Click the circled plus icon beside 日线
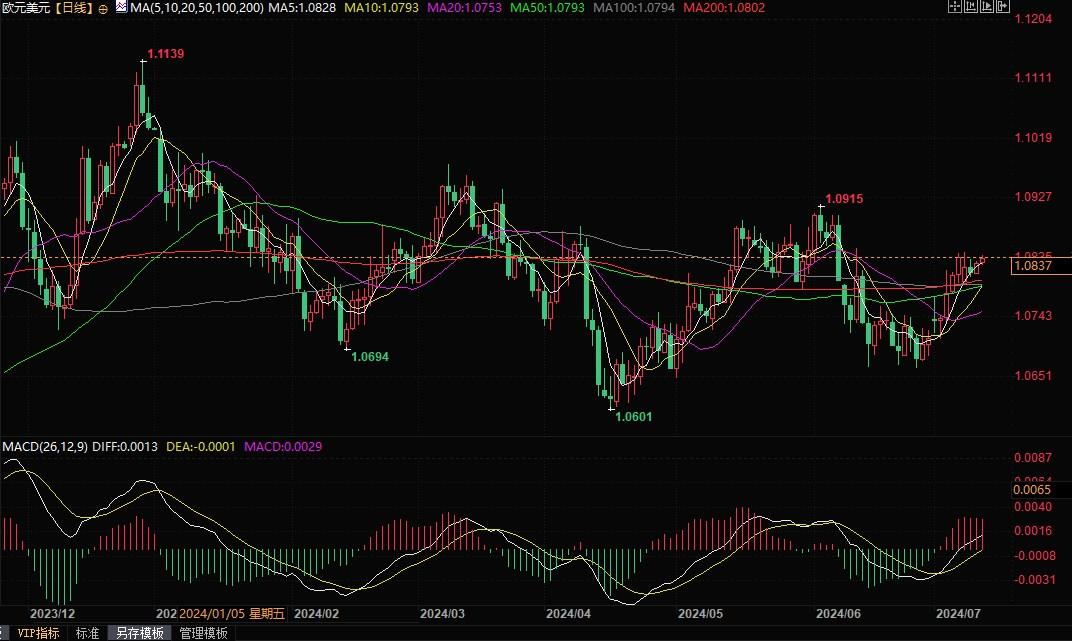 coord(103,8)
